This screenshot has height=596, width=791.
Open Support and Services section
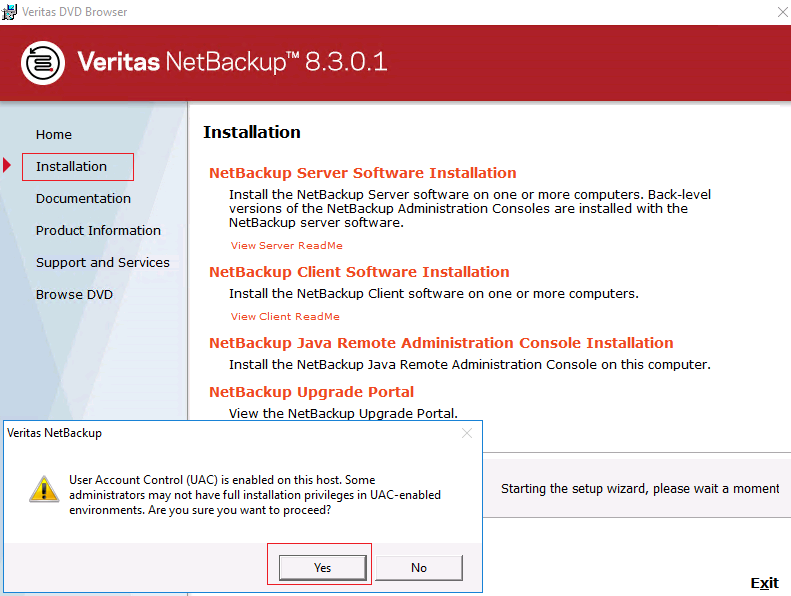point(103,262)
